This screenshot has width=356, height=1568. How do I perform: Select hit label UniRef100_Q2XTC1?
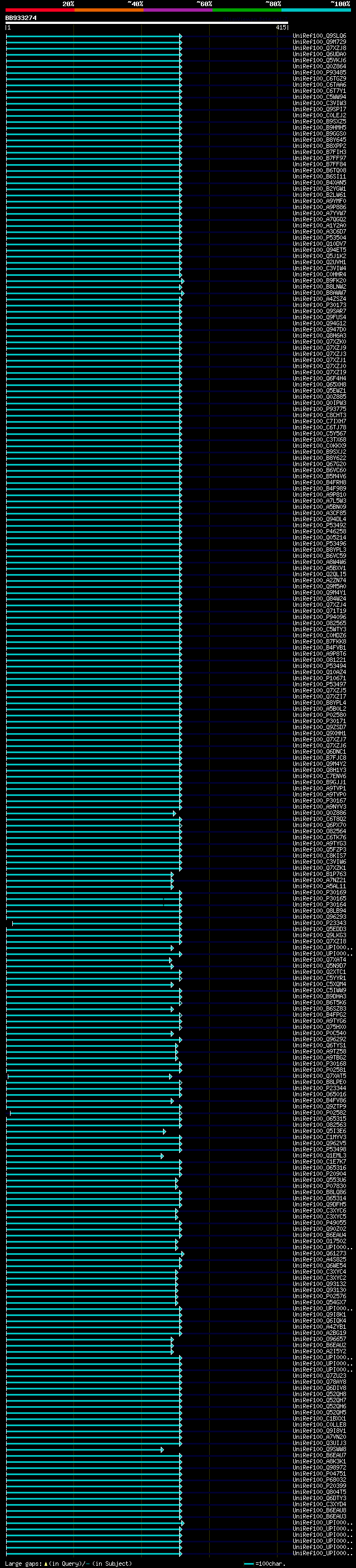pyautogui.click(x=319, y=972)
